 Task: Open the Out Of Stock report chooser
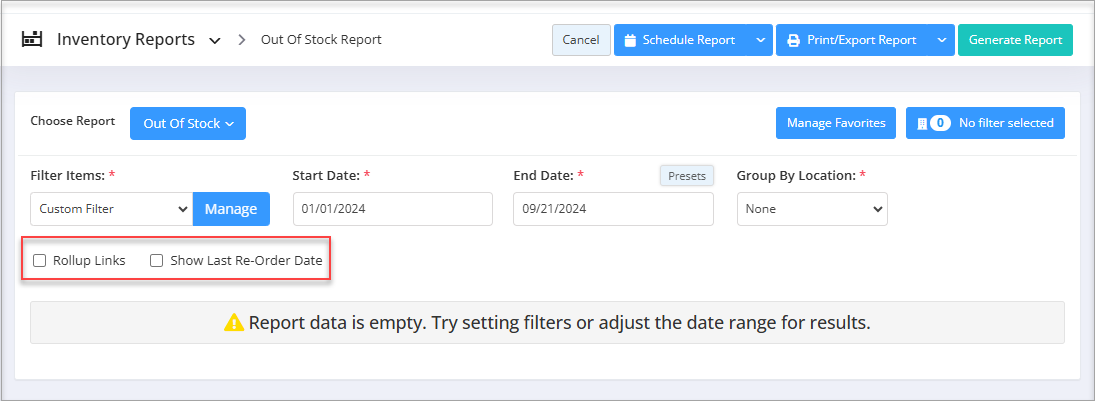pyautogui.click(x=188, y=124)
